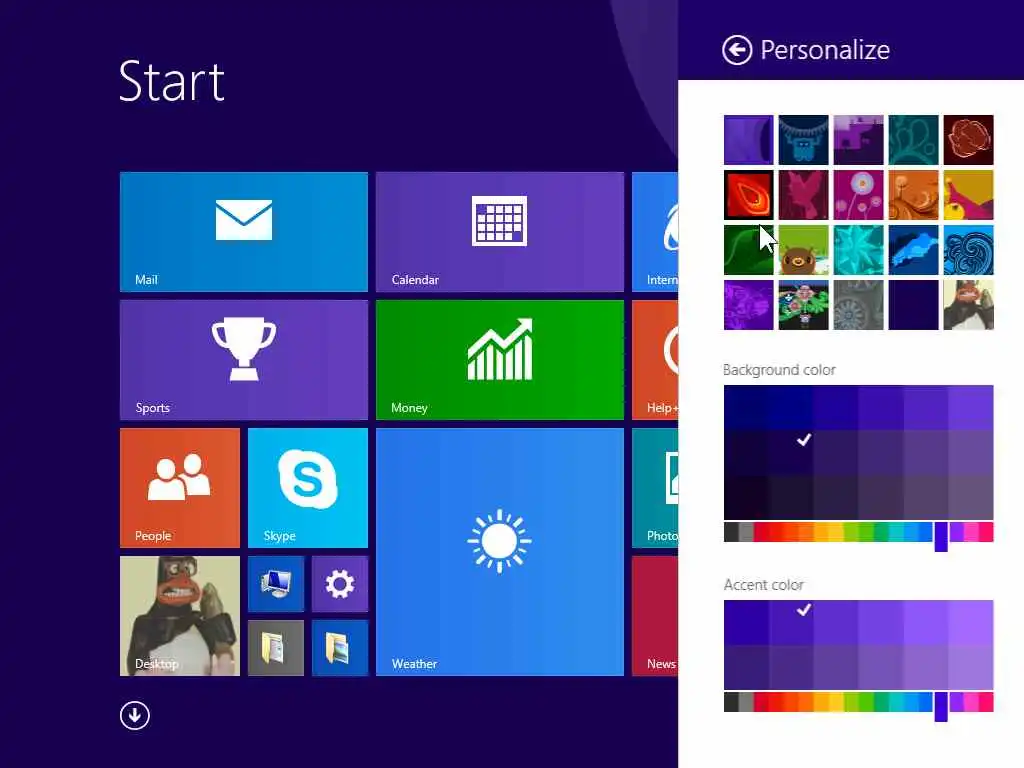Open the documents folder tile on gray

click(x=276, y=648)
